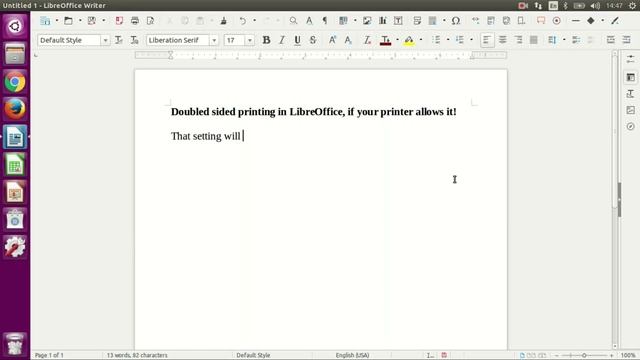Open undo history dropdown arrow
Image resolution: width=640 pixels, height=360 pixels.
coord(254,20)
